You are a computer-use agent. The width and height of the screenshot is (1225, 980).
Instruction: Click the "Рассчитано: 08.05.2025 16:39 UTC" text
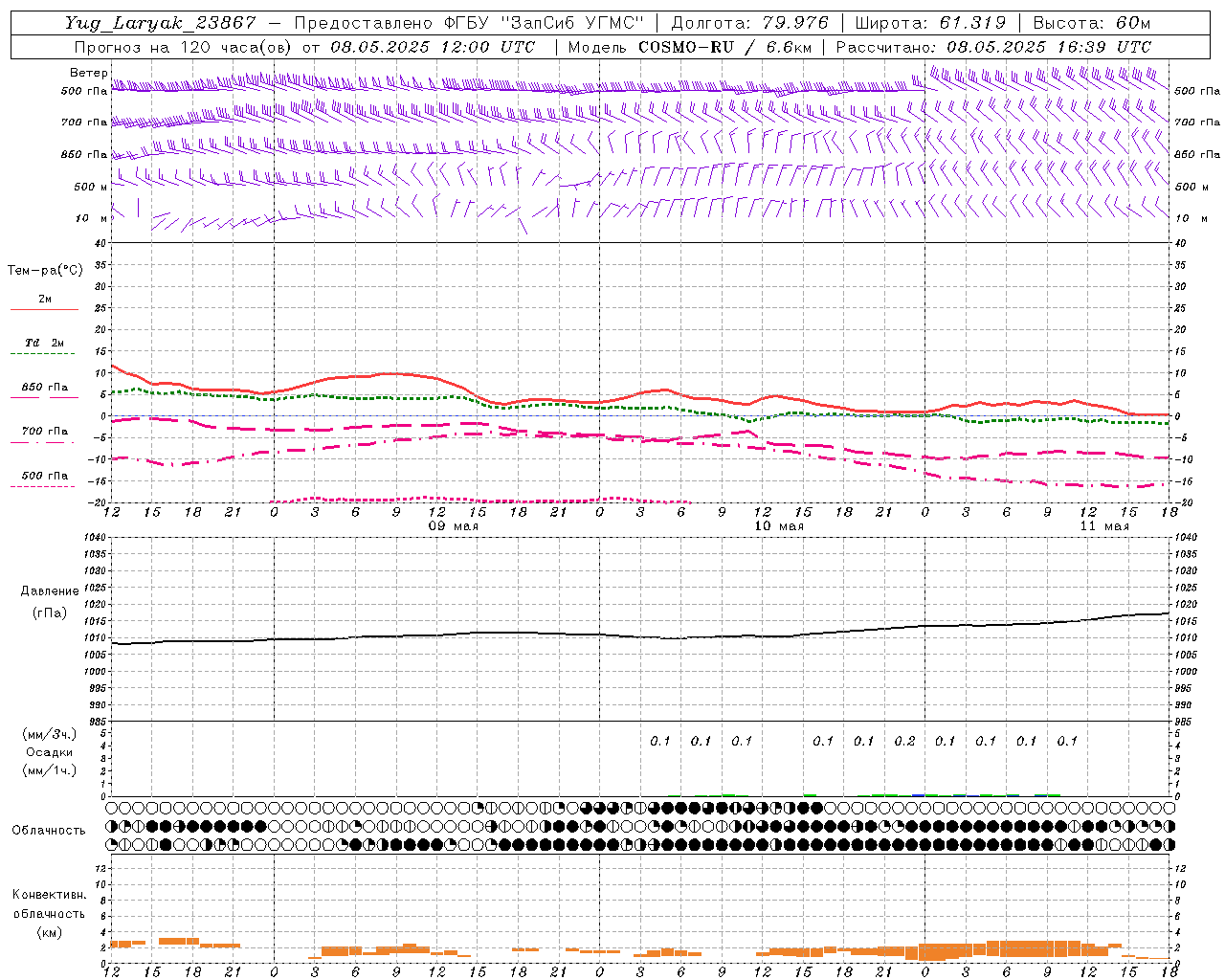993,46
